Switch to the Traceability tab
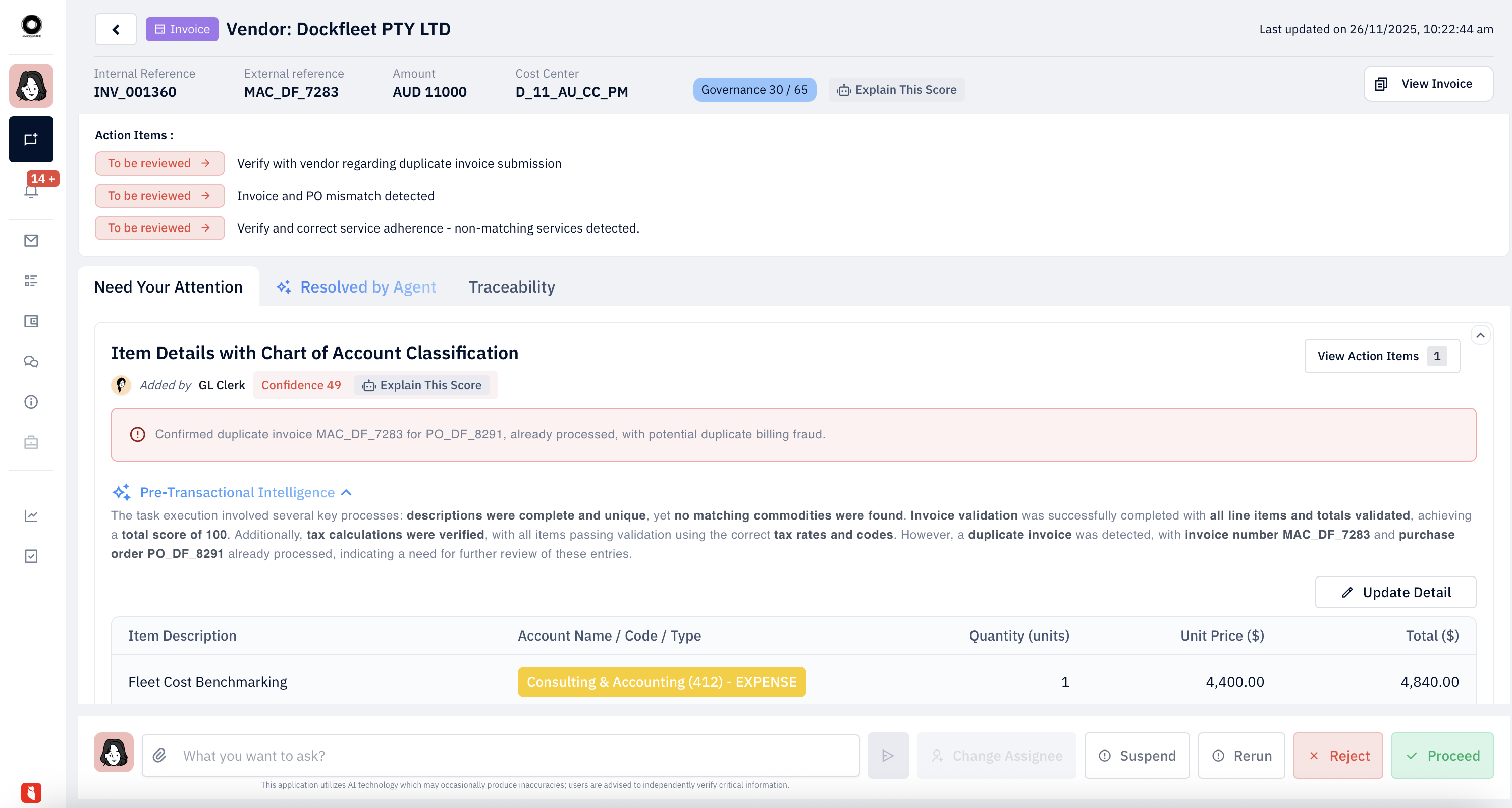The width and height of the screenshot is (1512, 808). pos(511,287)
